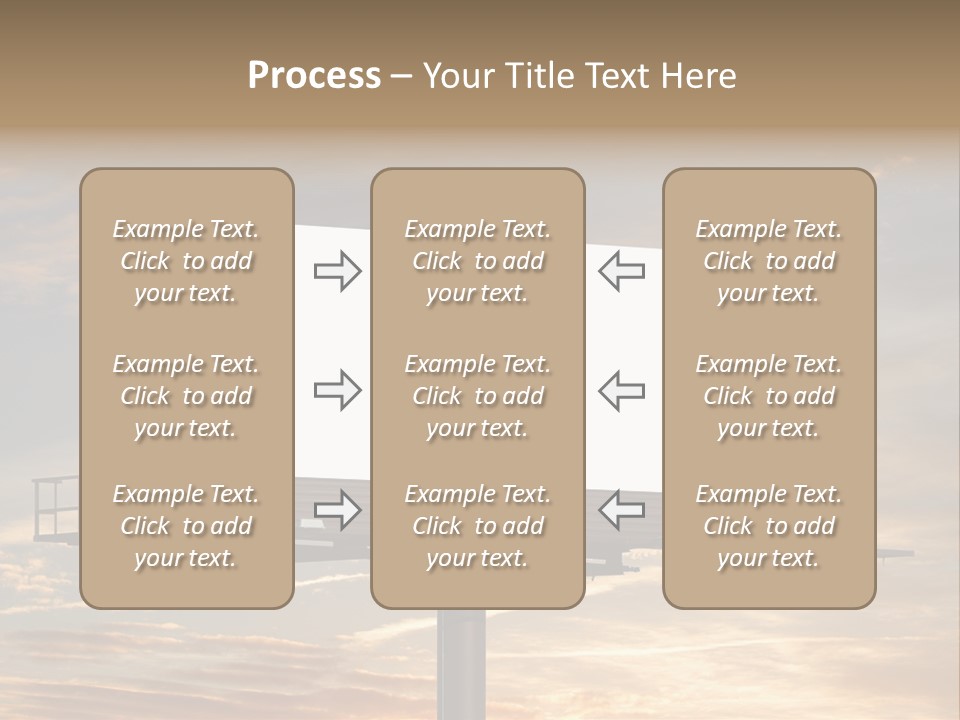Click the bottom right-pointing arrow icon
The image size is (960, 720).
[x=337, y=510]
